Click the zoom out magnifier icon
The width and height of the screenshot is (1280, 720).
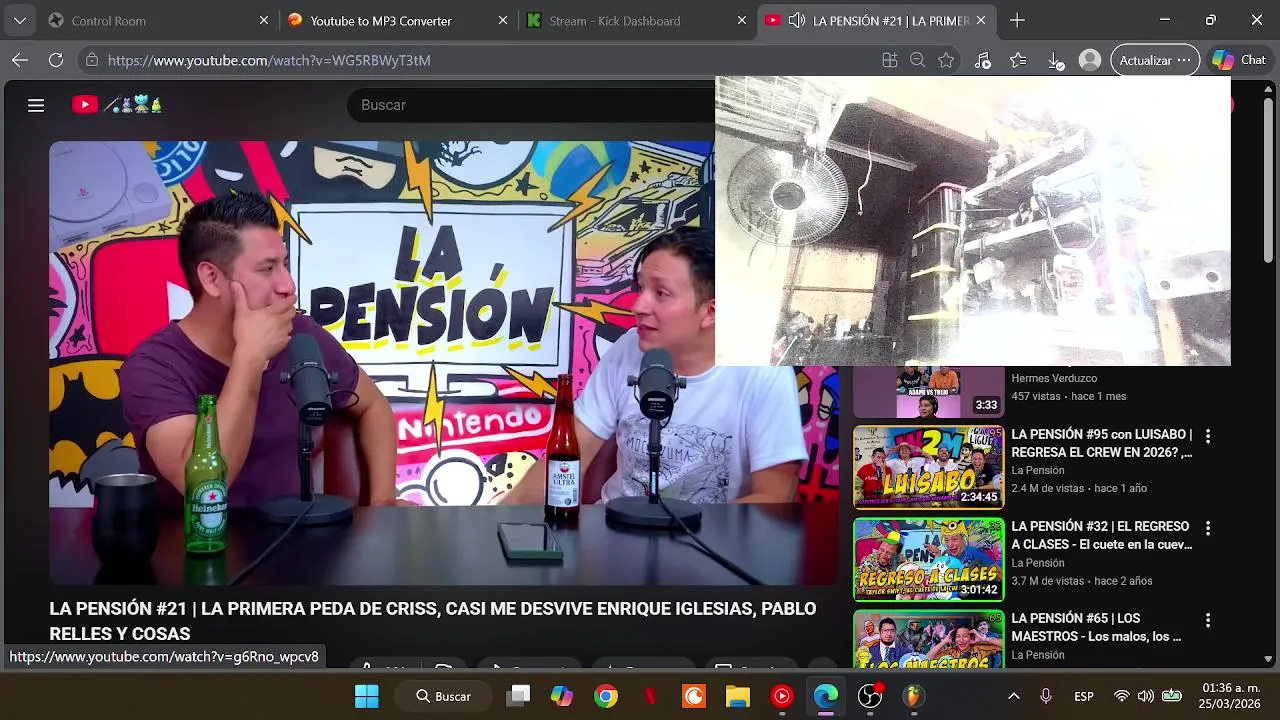tap(917, 60)
